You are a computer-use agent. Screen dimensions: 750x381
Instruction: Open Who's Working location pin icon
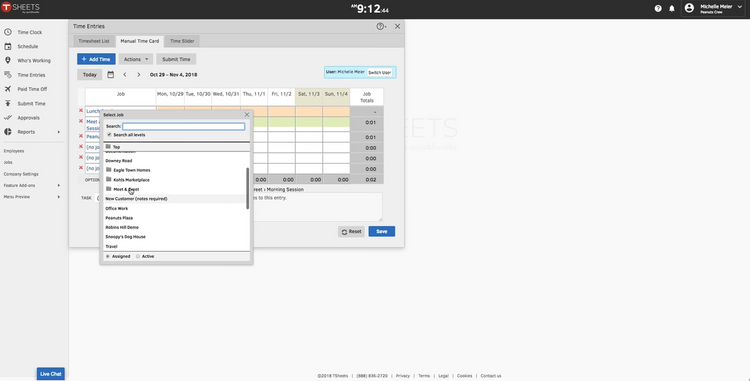click(x=8, y=60)
